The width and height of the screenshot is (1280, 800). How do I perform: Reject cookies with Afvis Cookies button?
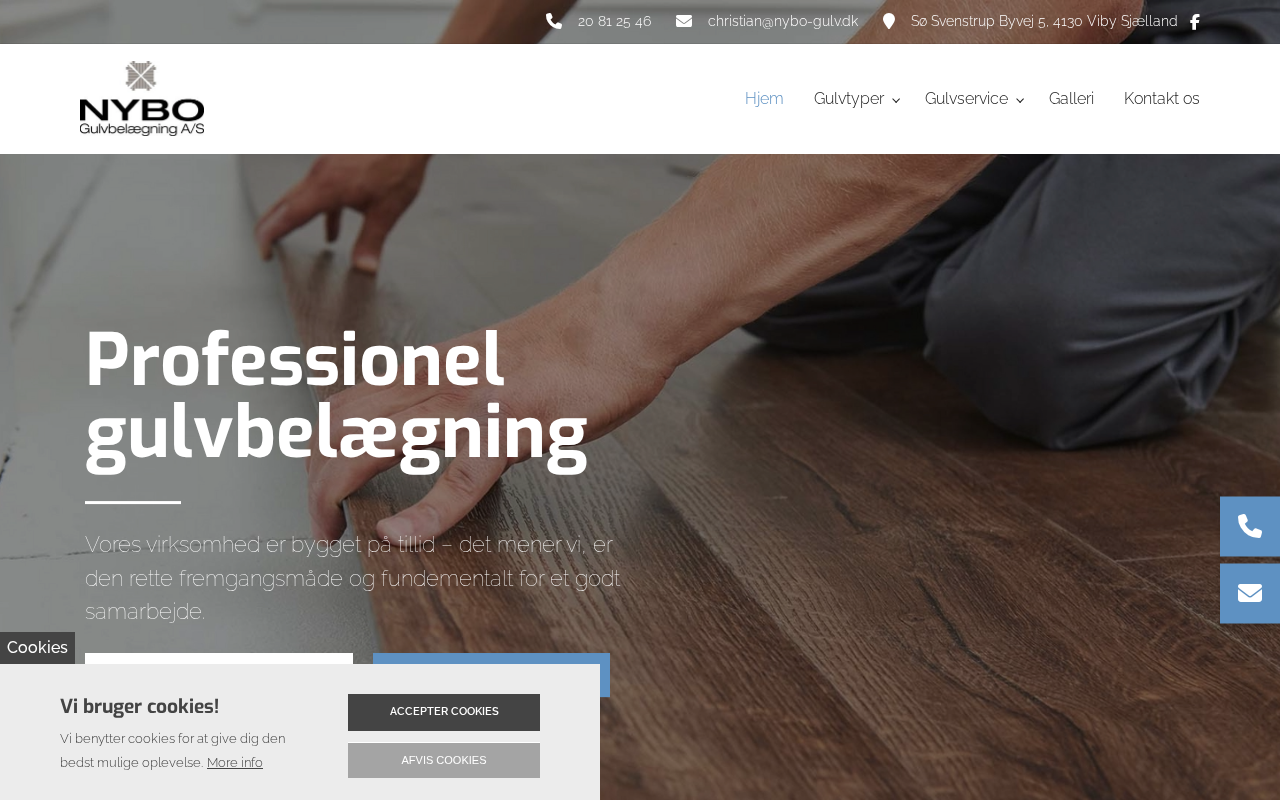(444, 760)
